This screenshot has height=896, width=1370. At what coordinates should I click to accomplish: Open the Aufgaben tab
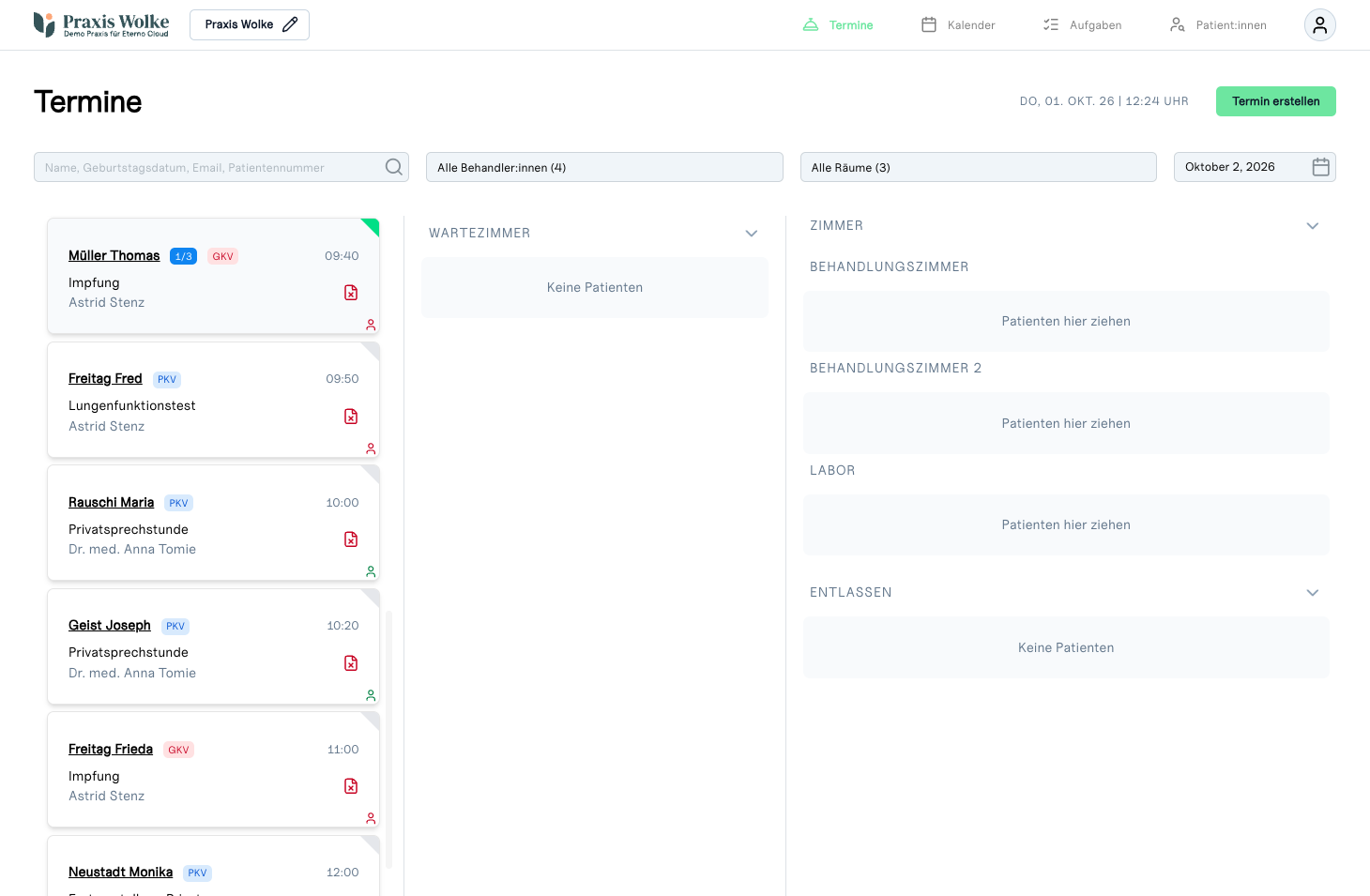click(x=1082, y=25)
